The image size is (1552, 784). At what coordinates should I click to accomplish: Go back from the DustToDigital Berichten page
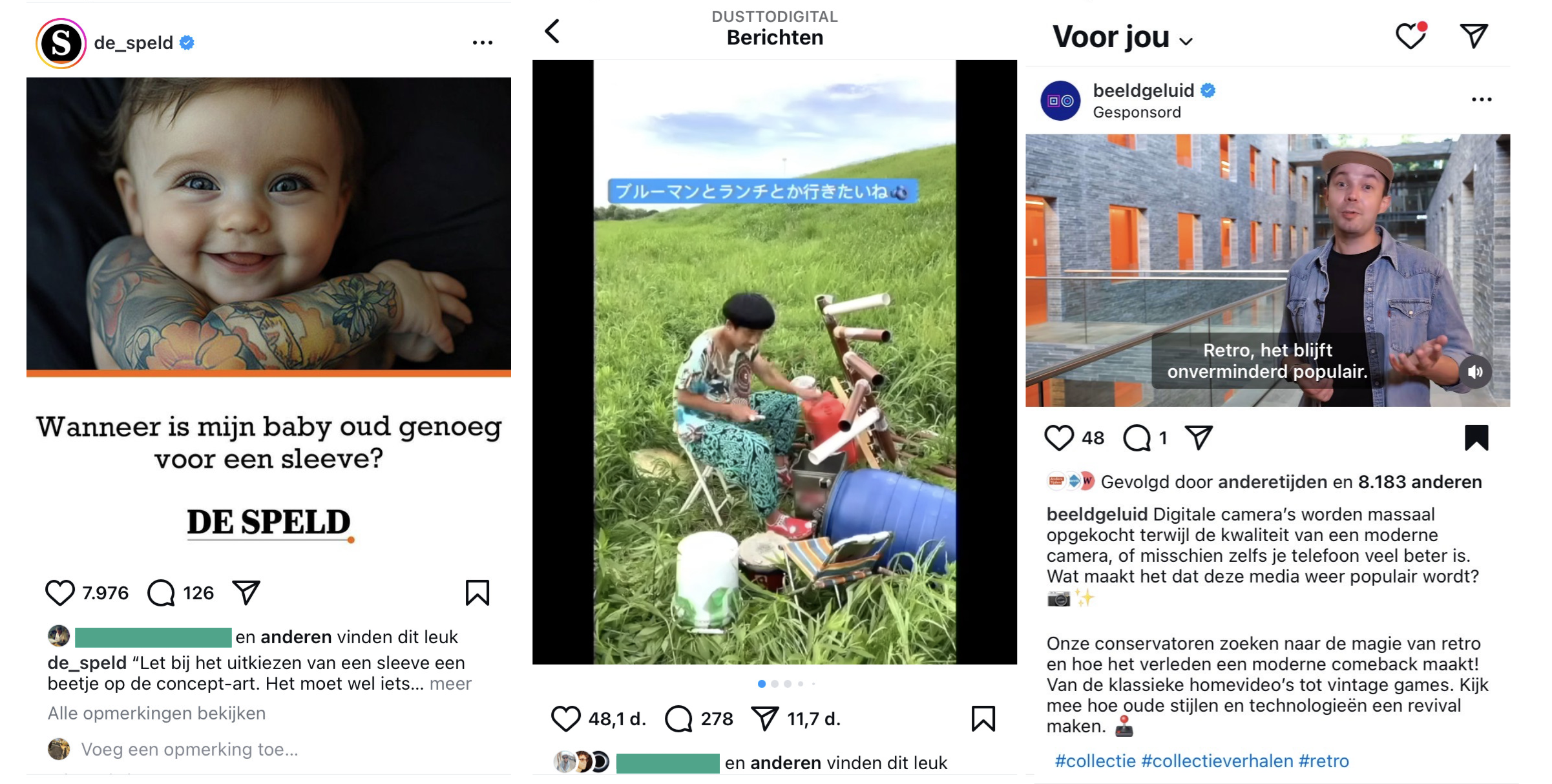(552, 30)
